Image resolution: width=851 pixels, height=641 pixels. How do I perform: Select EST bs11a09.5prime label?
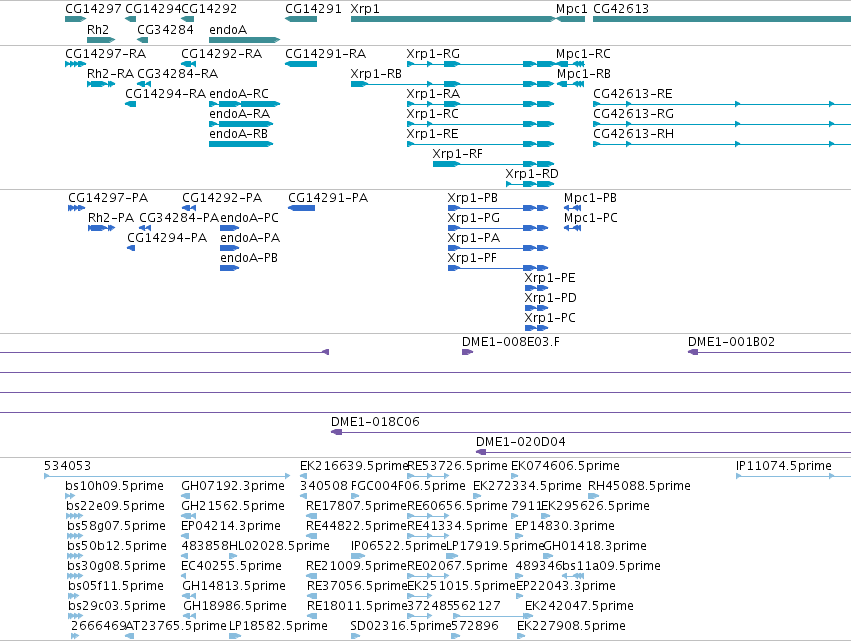point(611,566)
